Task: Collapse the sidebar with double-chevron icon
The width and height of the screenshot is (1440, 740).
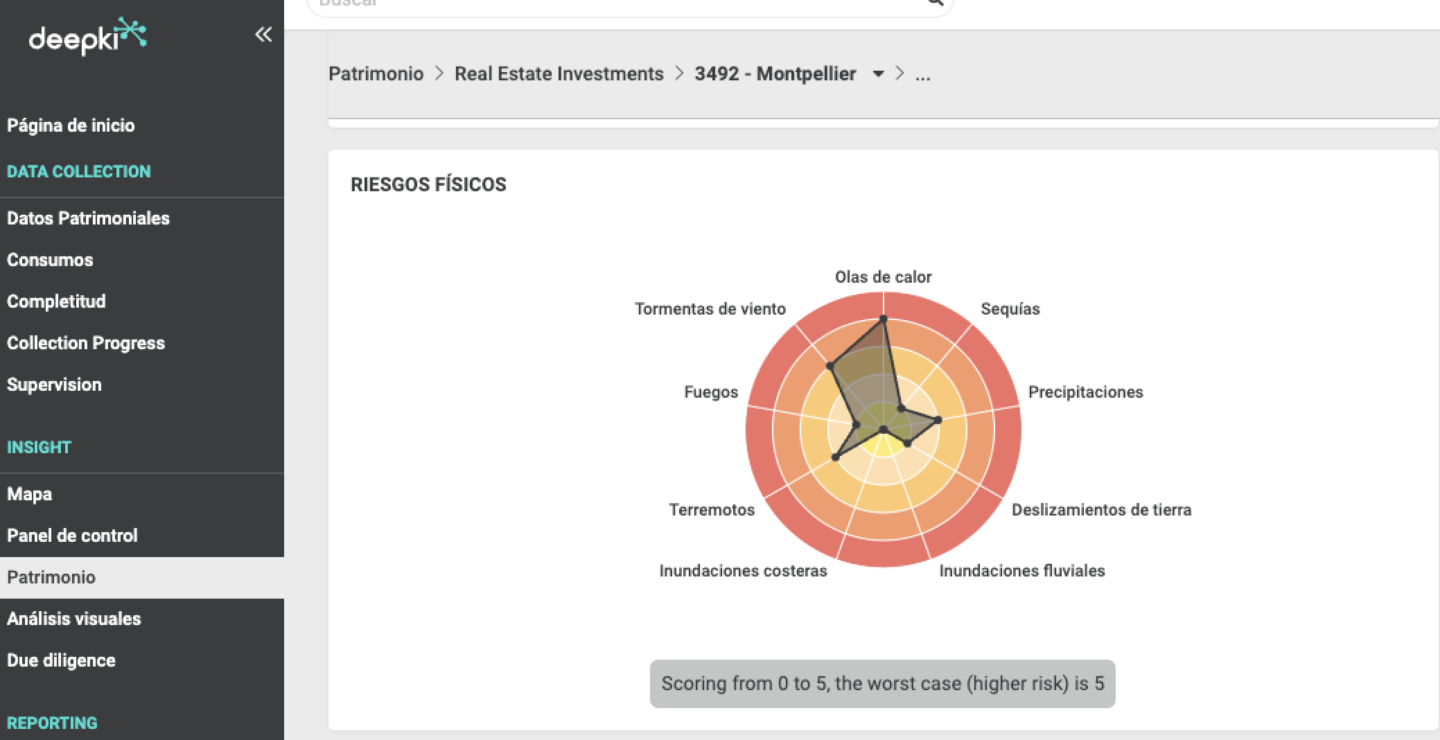Action: pos(263,35)
